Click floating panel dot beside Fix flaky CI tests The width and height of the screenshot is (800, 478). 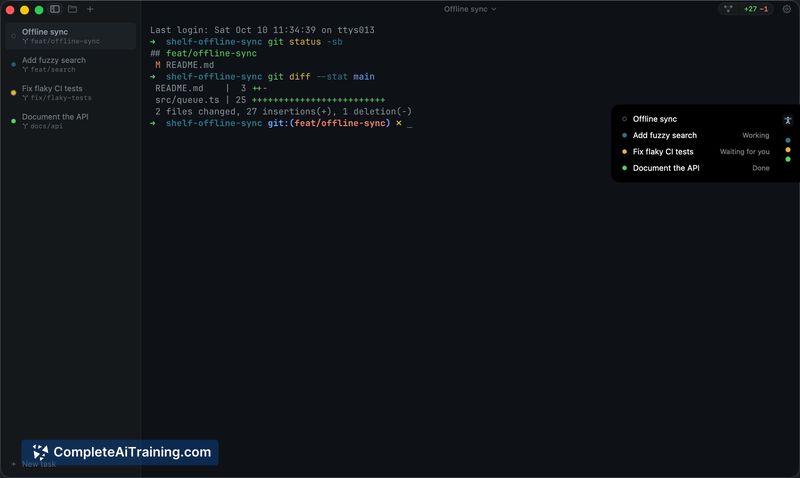point(624,152)
